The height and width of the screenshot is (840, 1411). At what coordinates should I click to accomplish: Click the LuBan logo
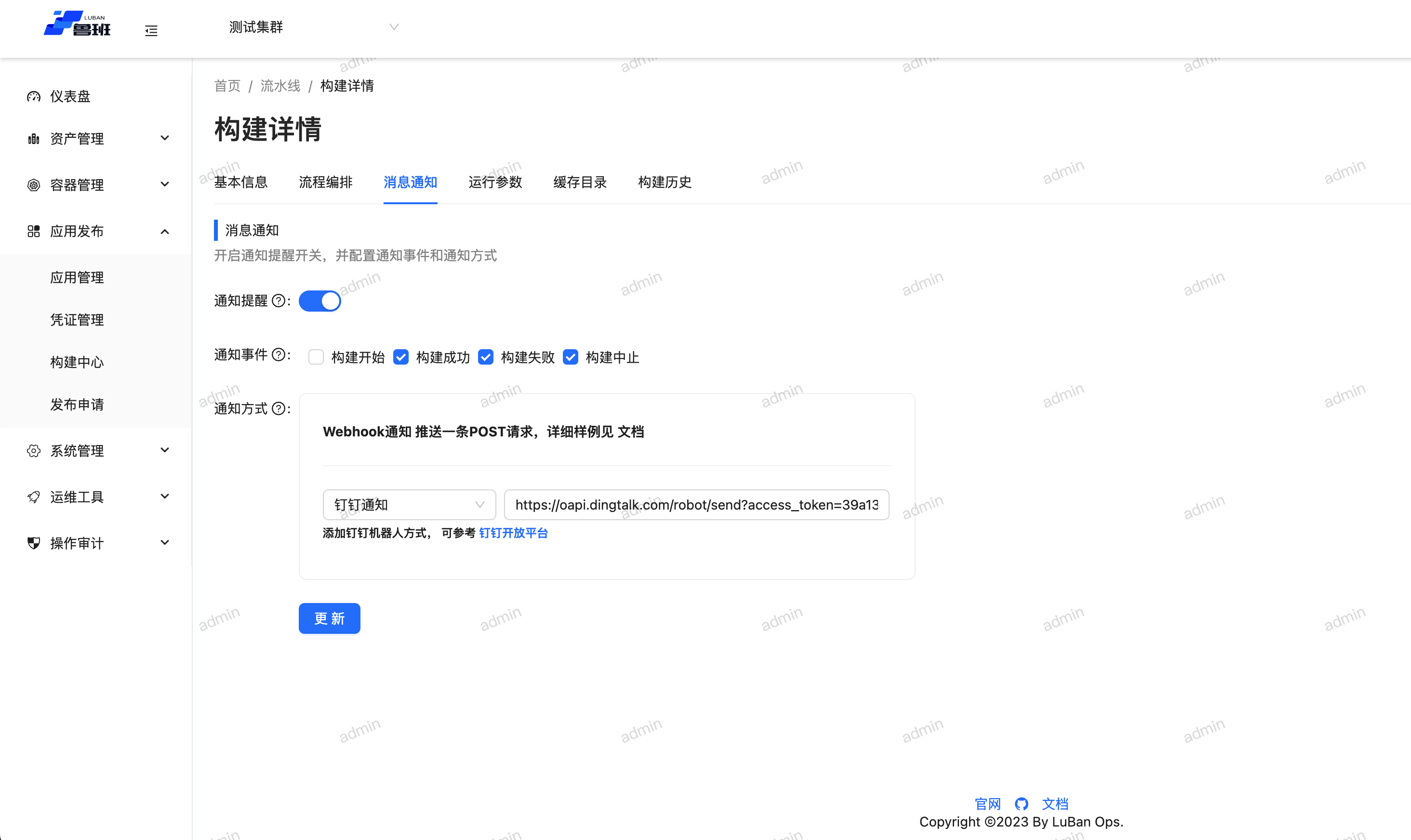click(78, 24)
